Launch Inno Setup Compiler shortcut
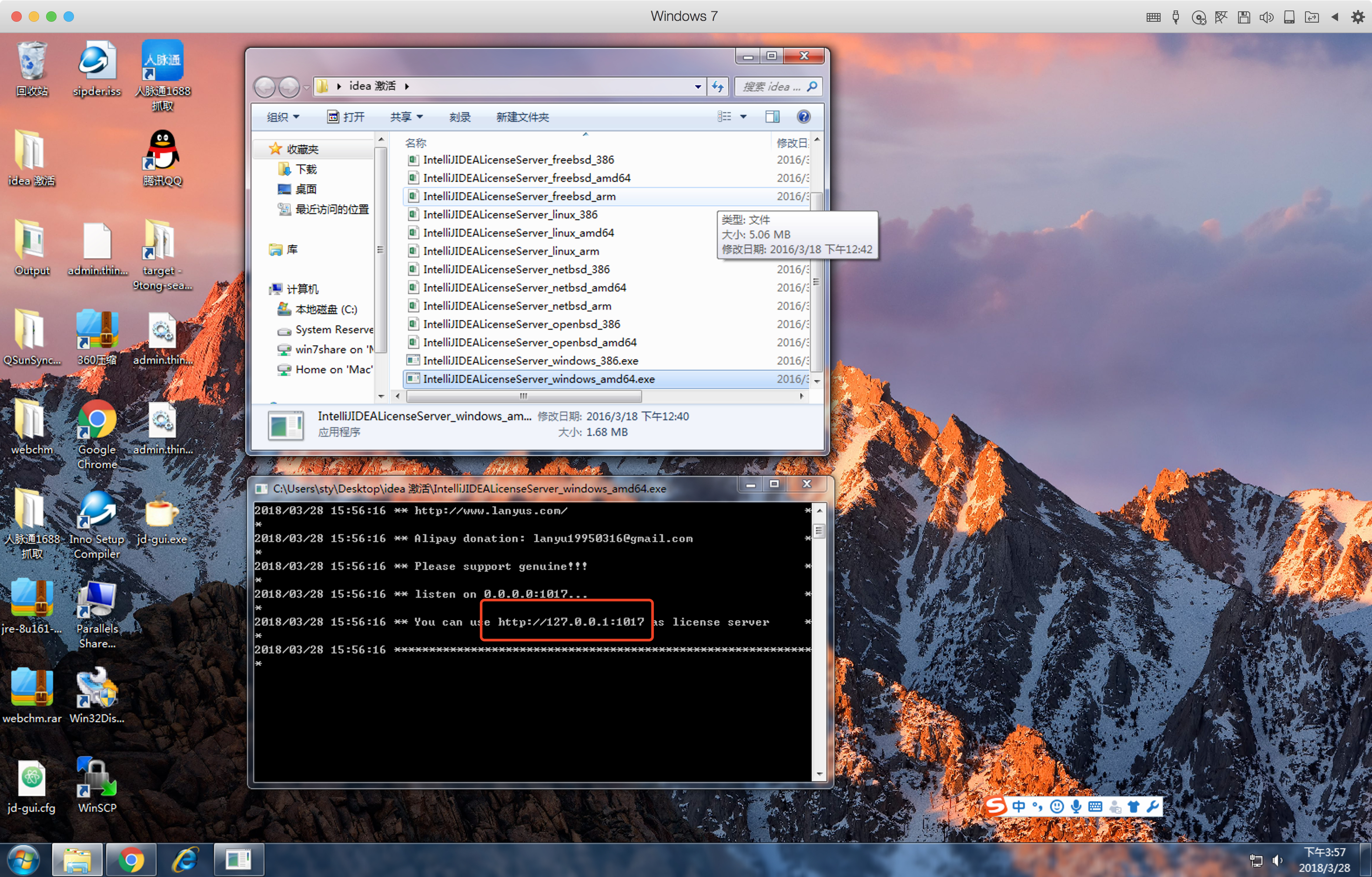The image size is (1372, 877). click(x=97, y=524)
